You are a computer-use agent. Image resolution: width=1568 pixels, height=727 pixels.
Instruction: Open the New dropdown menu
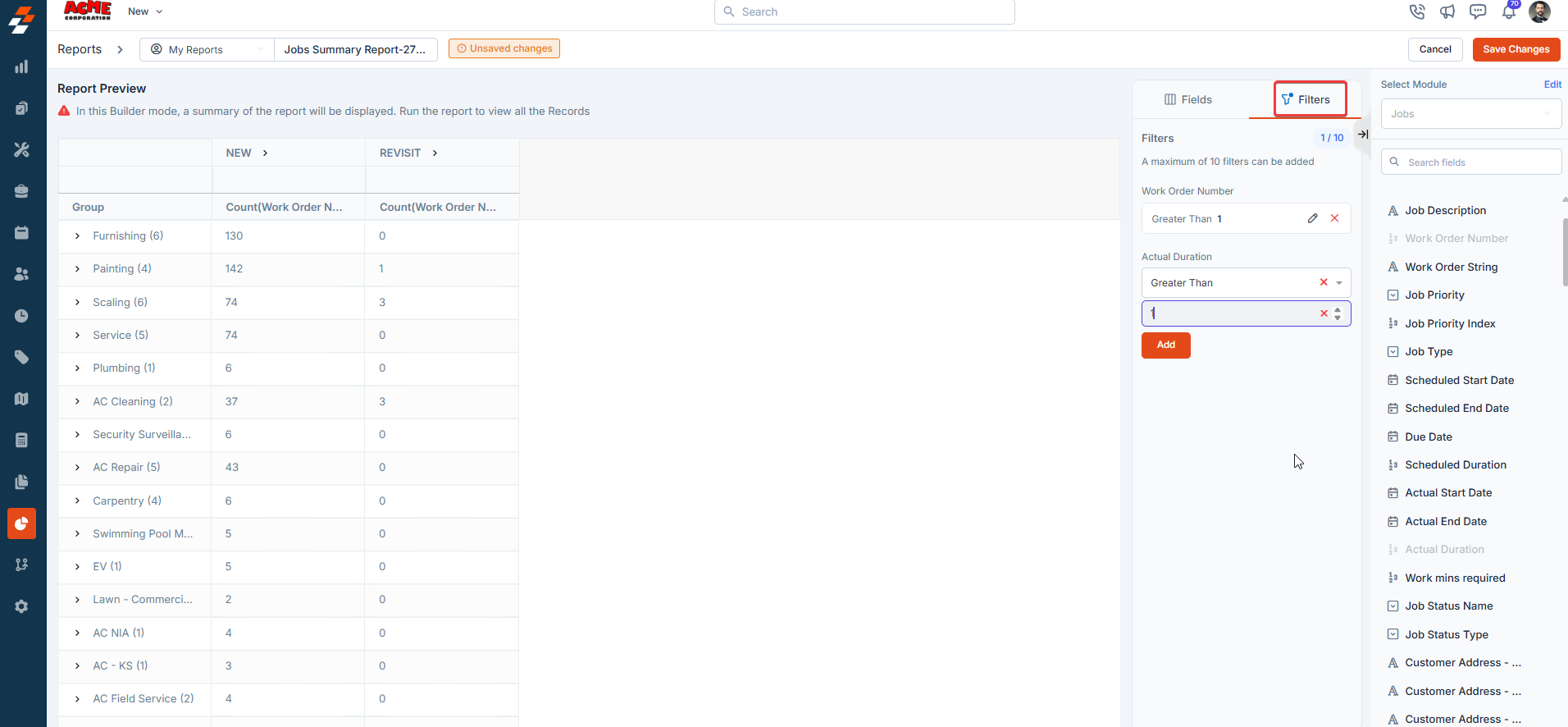145,11
